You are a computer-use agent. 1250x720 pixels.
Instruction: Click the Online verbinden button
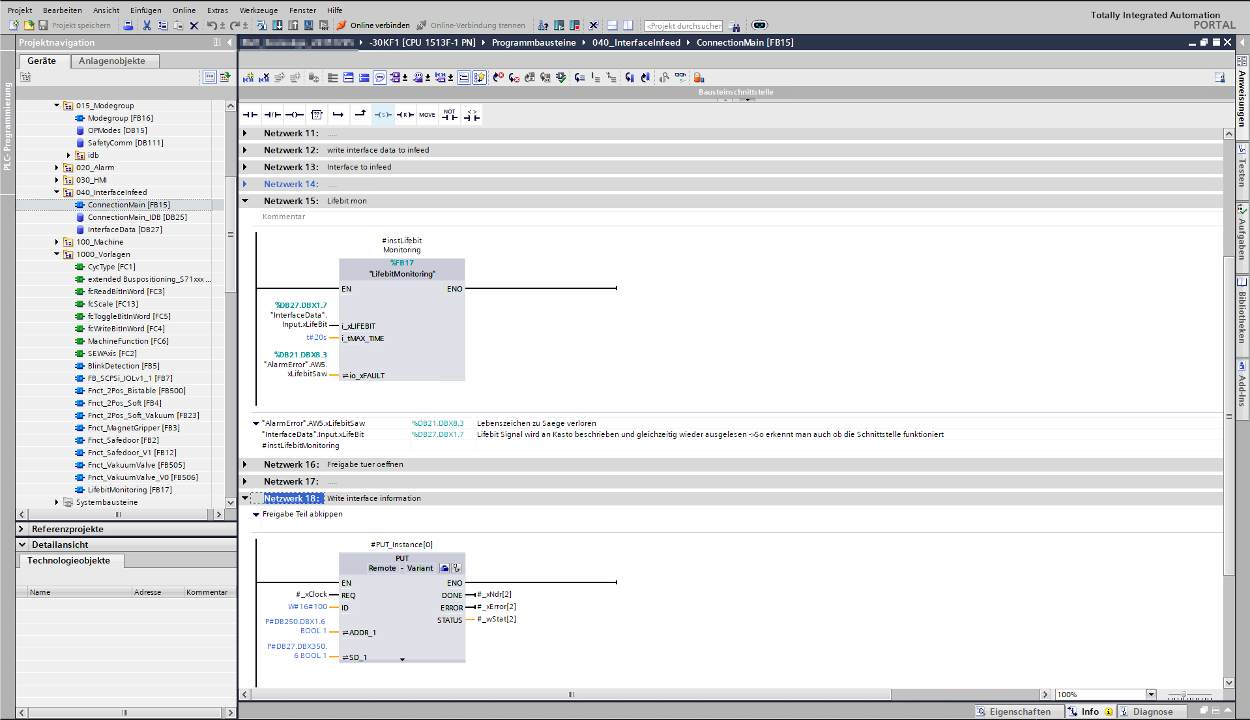[372, 25]
